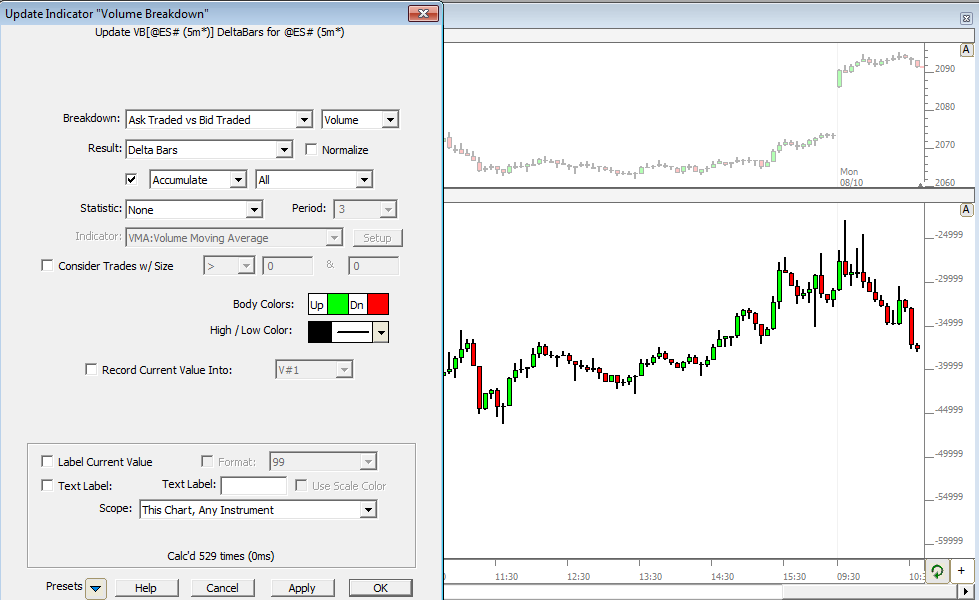Click the 'A' auto-scale button in lower pane
This screenshot has width=979, height=600.
(966, 210)
